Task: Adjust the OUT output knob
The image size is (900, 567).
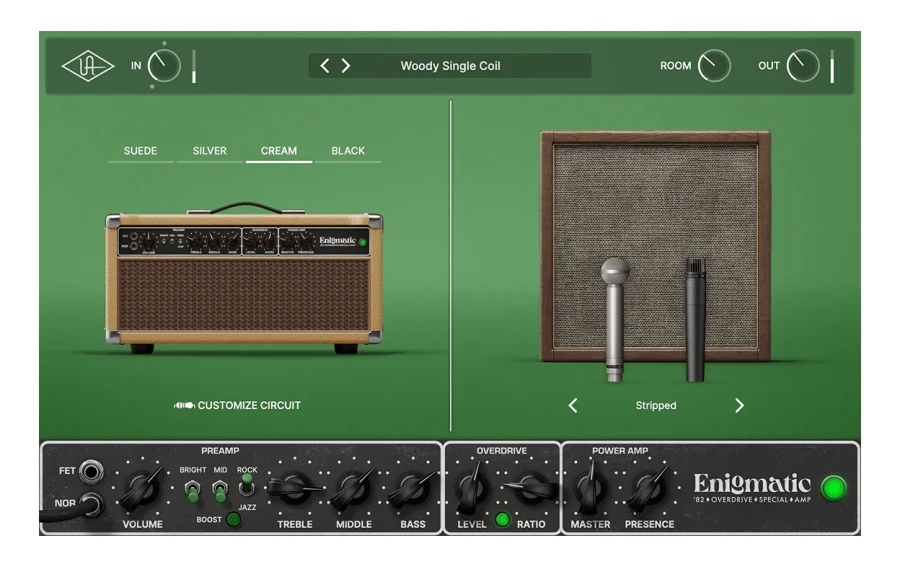Action: pos(802,66)
